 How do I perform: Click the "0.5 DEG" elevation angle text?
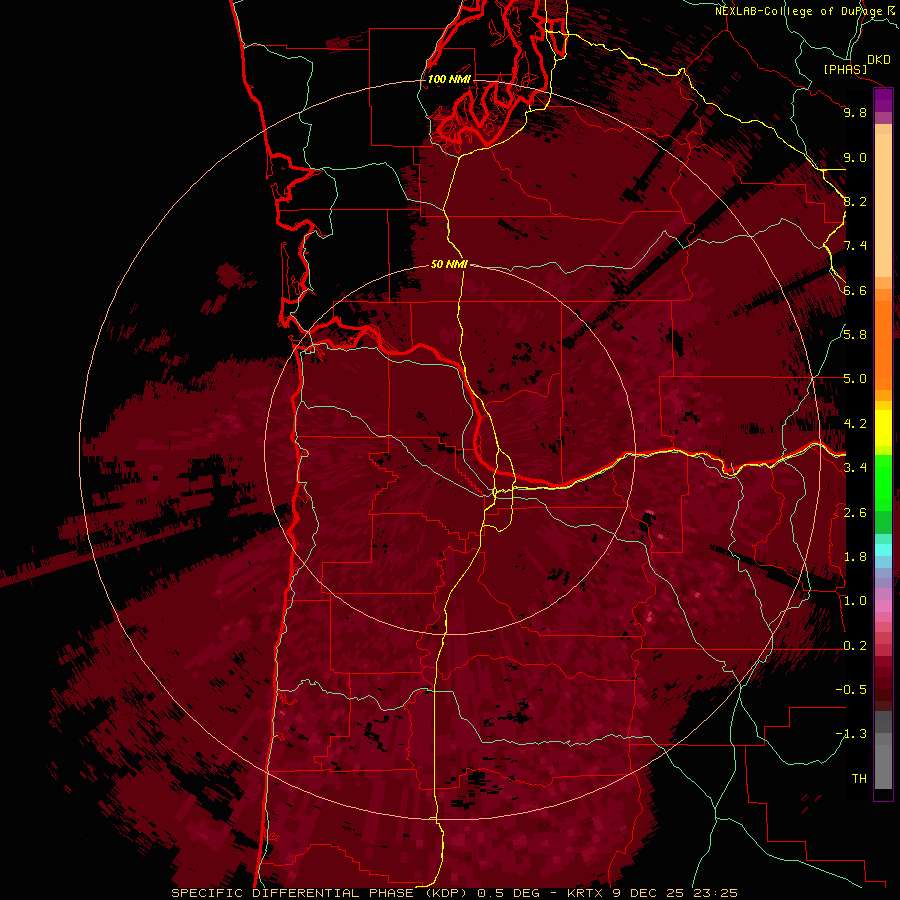click(509, 893)
